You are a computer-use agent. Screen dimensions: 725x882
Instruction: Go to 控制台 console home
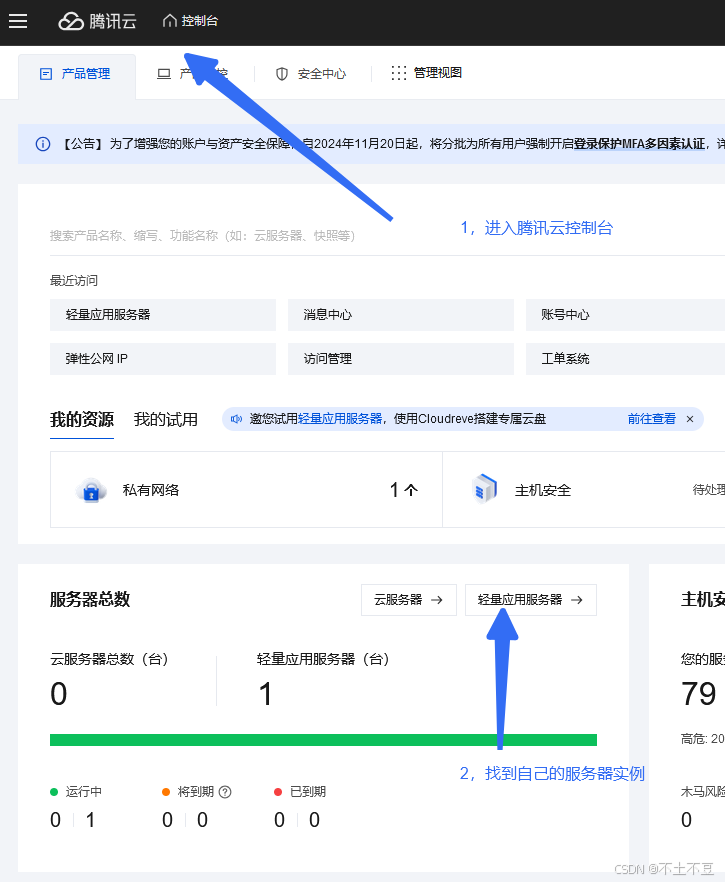pyautogui.click(x=190, y=21)
